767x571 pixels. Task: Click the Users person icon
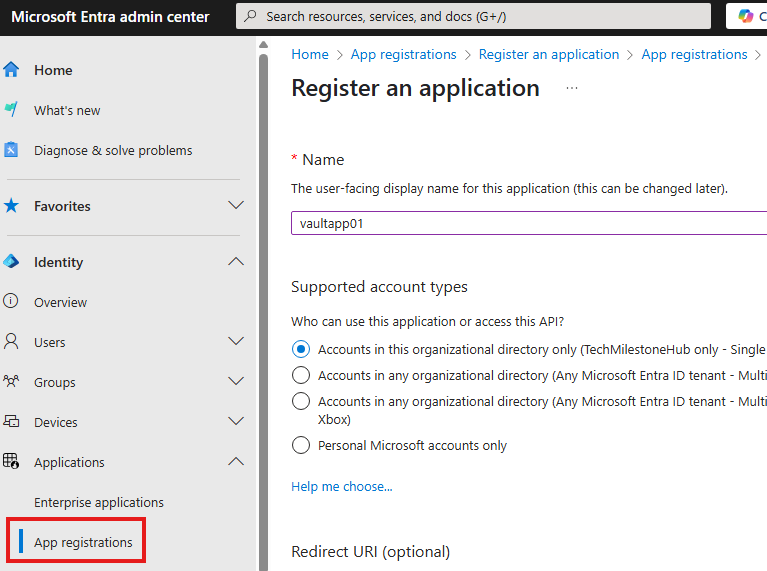11,341
